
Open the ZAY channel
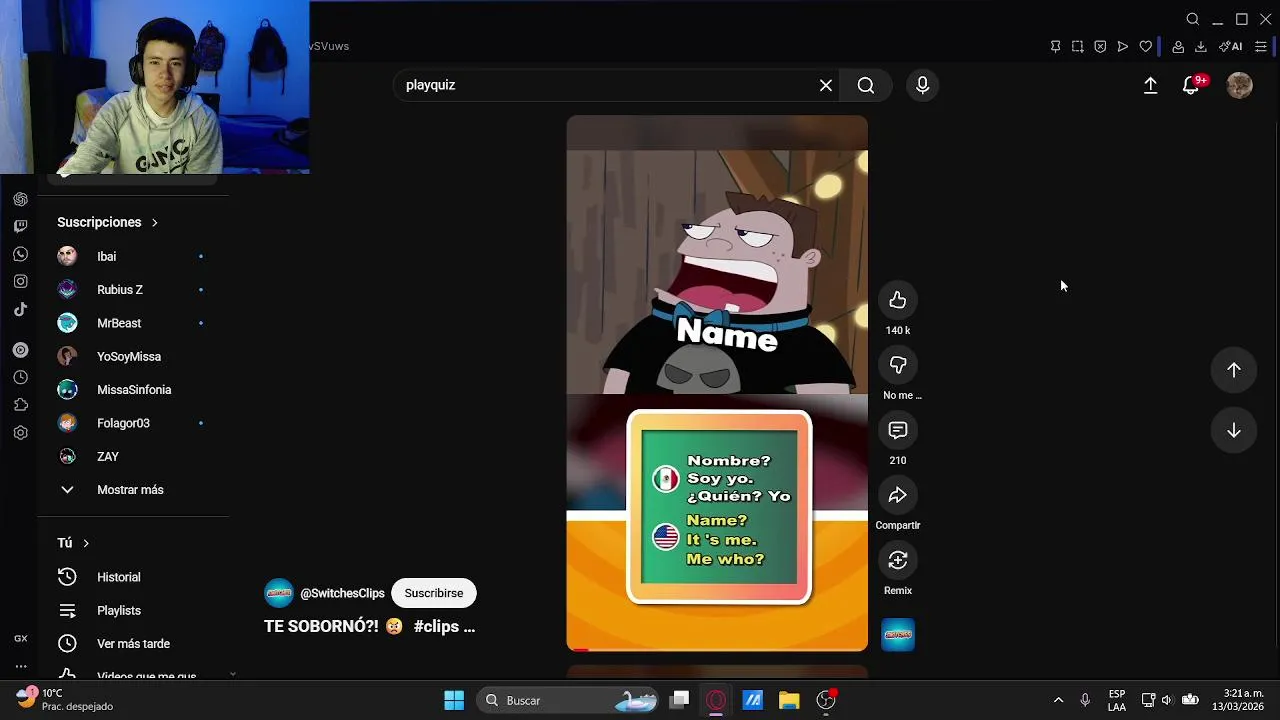(x=133, y=457)
